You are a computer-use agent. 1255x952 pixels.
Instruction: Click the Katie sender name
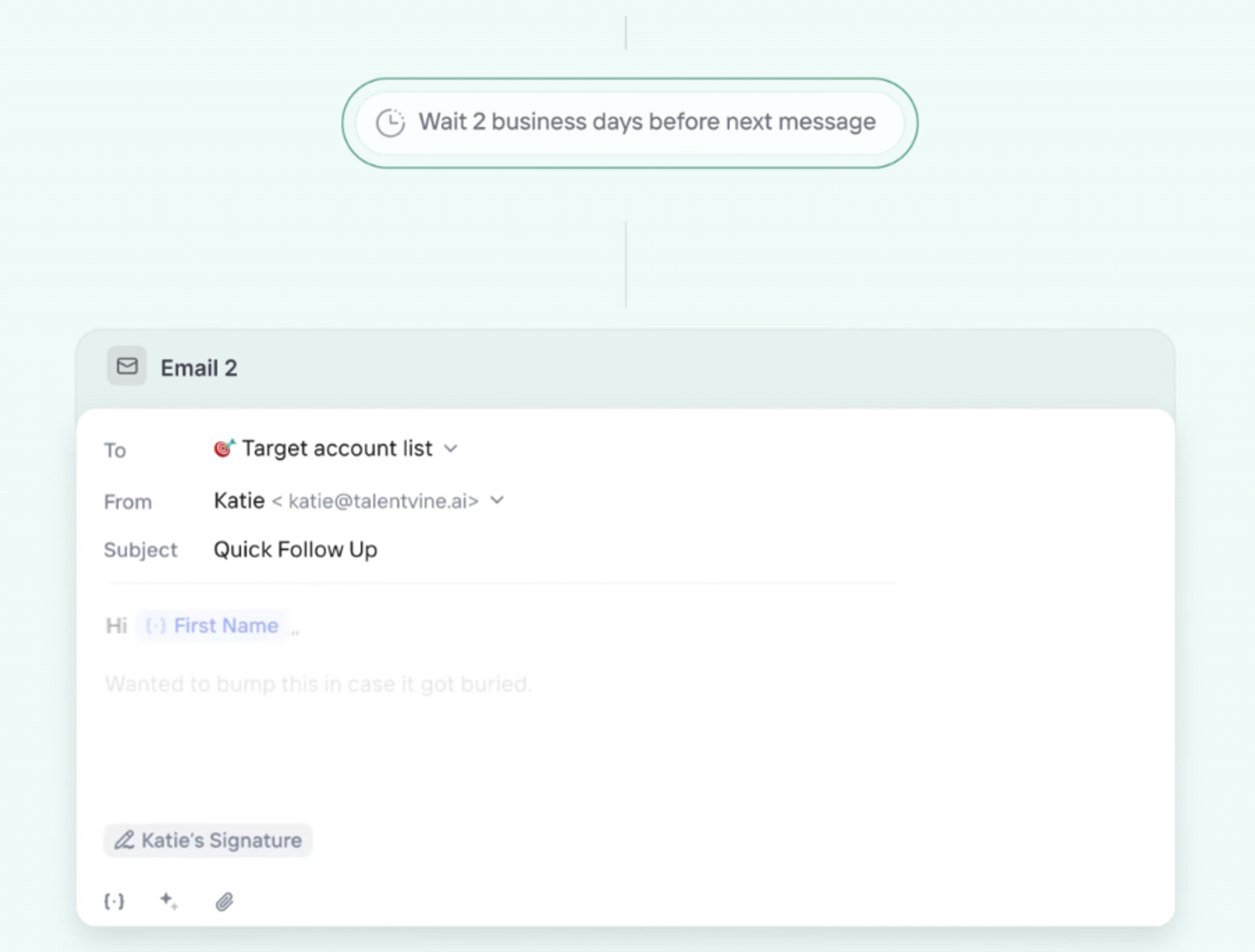(x=239, y=500)
